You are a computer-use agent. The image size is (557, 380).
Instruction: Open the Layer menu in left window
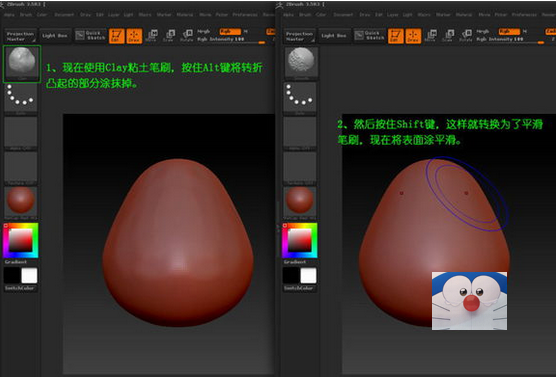(114, 15)
